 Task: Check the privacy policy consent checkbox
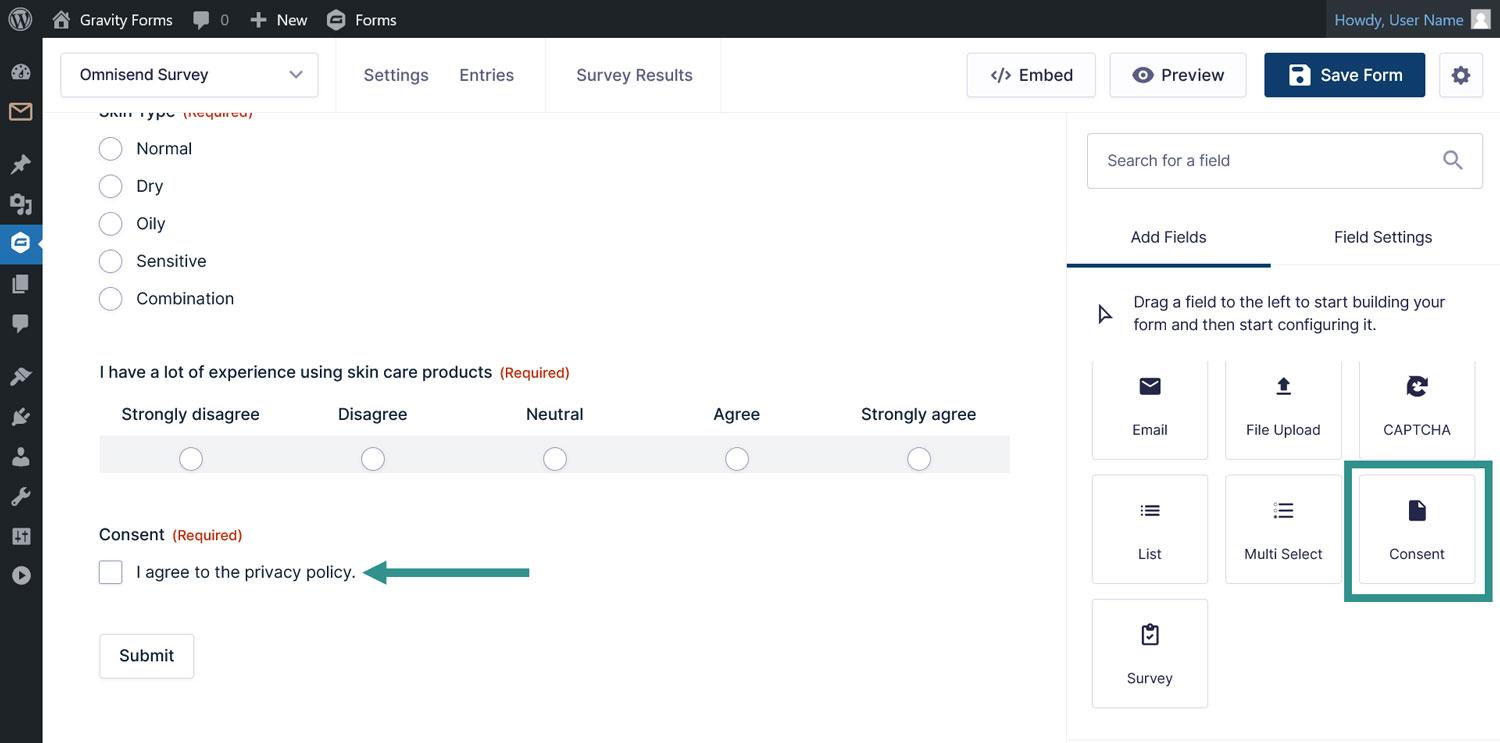point(110,572)
